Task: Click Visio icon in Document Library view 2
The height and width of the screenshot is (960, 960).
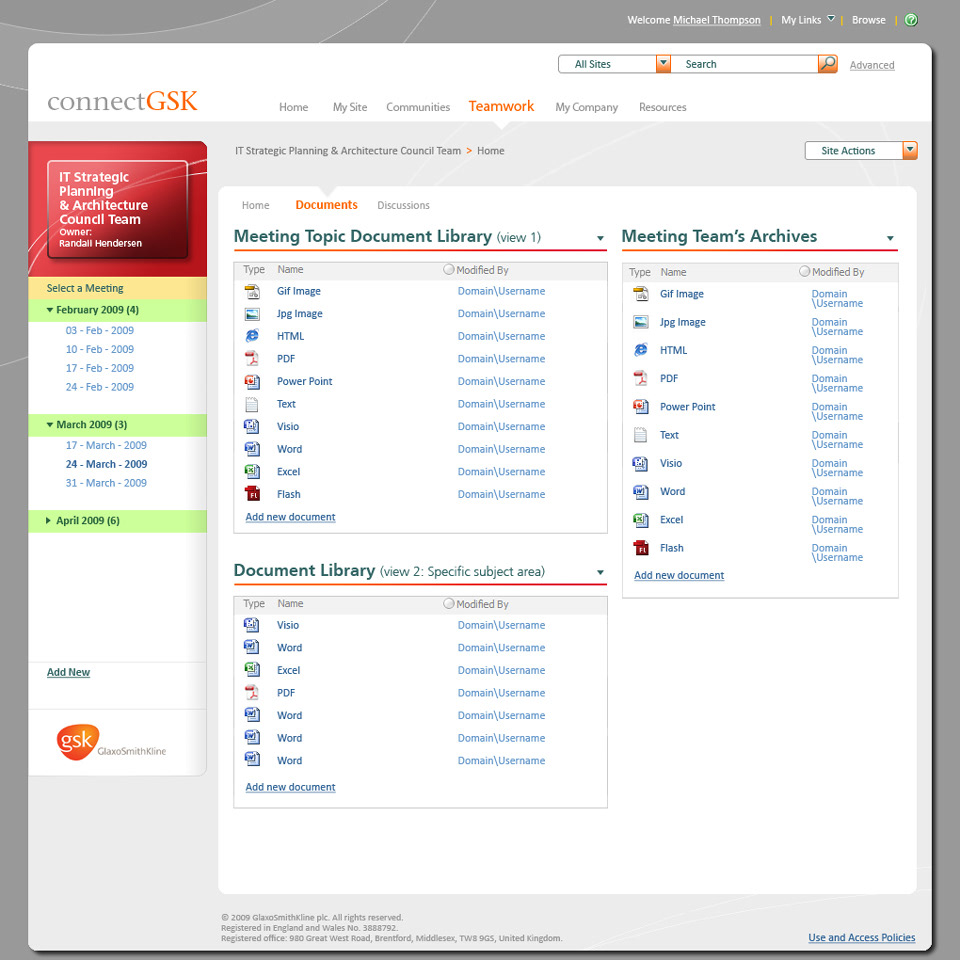Action: pyautogui.click(x=252, y=625)
